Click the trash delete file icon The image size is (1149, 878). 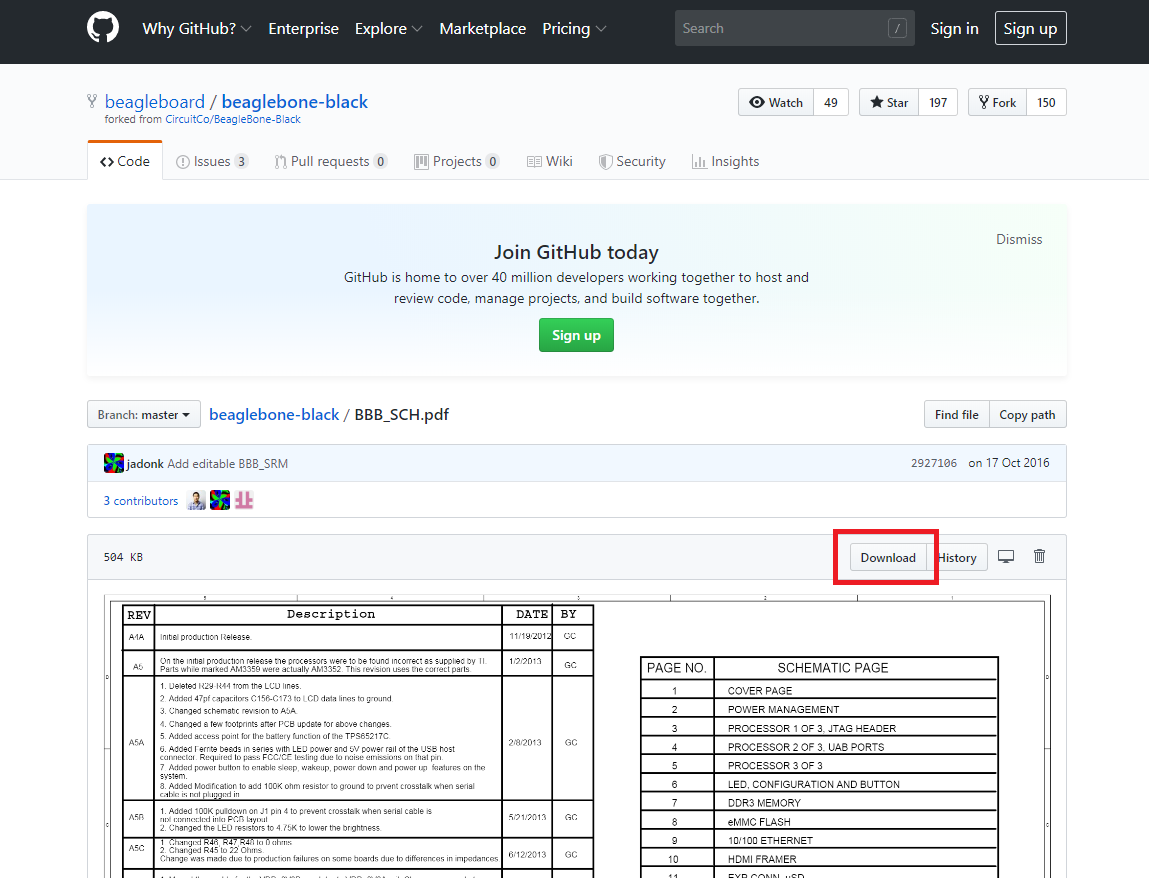1039,556
